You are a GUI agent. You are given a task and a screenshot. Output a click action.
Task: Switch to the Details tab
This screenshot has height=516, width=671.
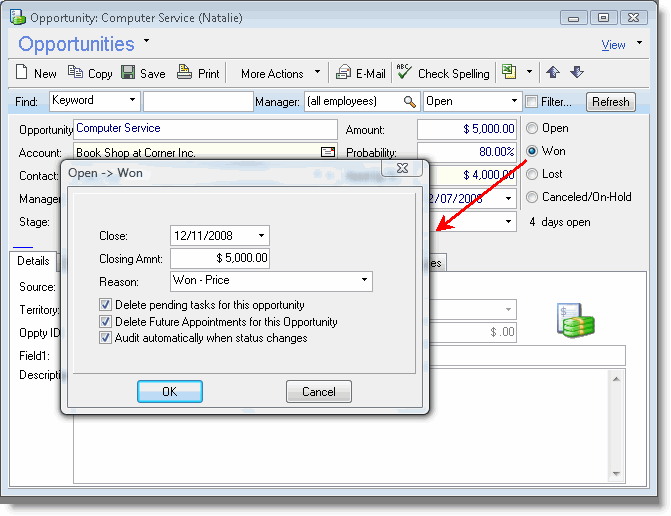pyautogui.click(x=33, y=261)
